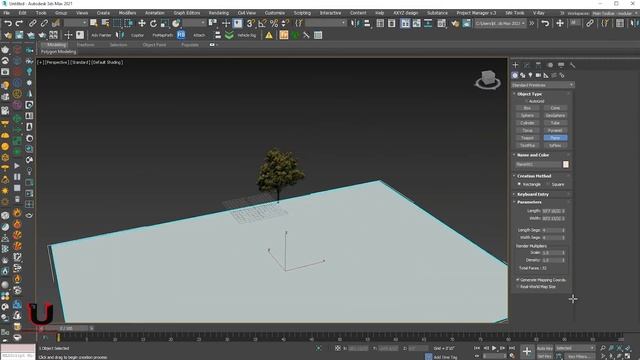The width and height of the screenshot is (640, 360).
Task: Open the Utilities wrench tab icon
Action: pyautogui.click(x=573, y=65)
